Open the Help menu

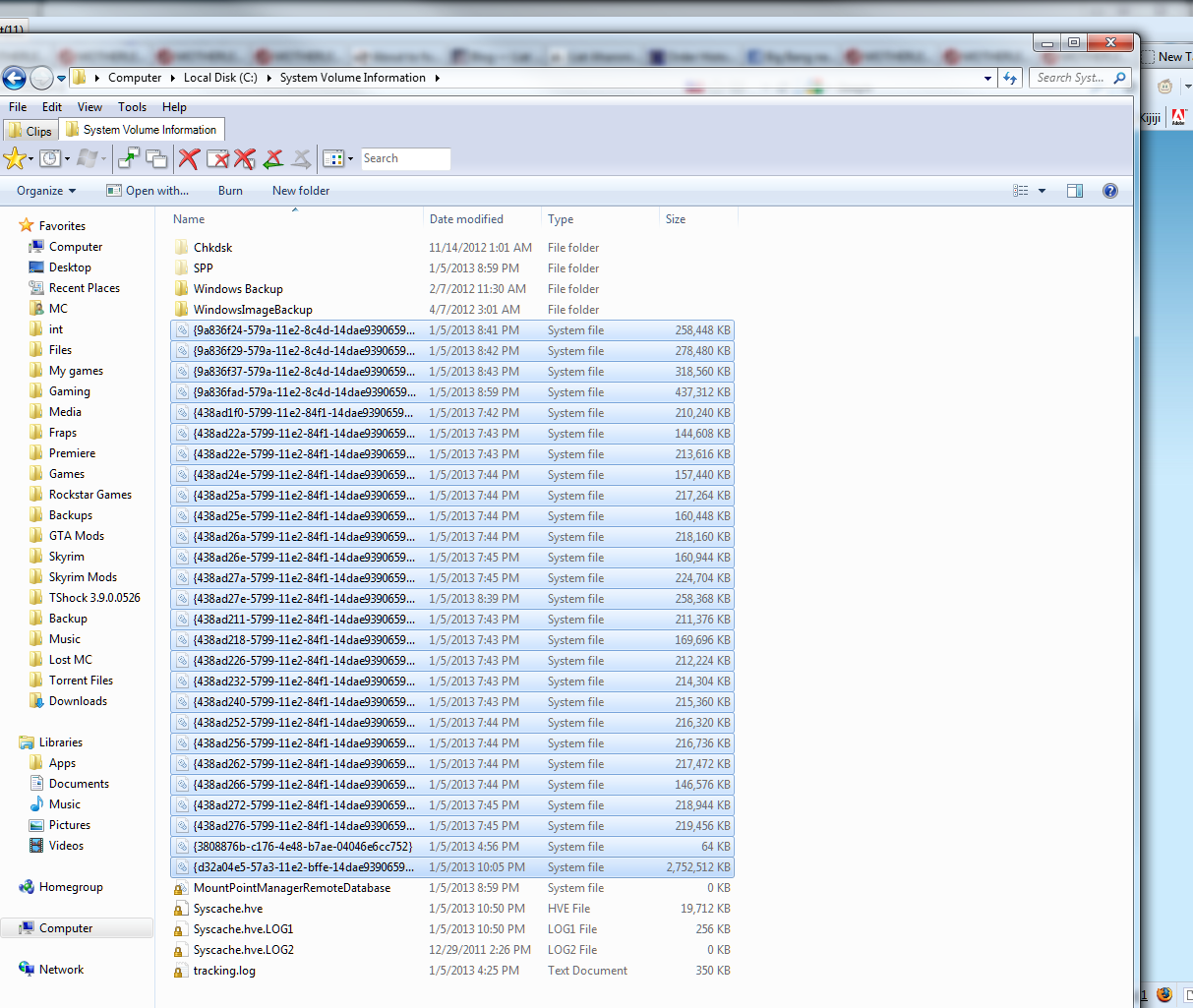[174, 107]
